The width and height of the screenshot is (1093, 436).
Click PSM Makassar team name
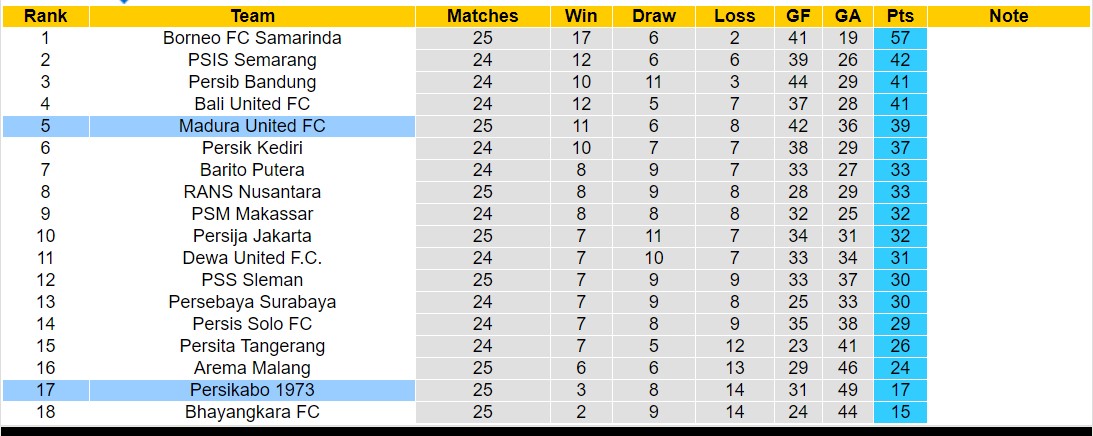[252, 214]
